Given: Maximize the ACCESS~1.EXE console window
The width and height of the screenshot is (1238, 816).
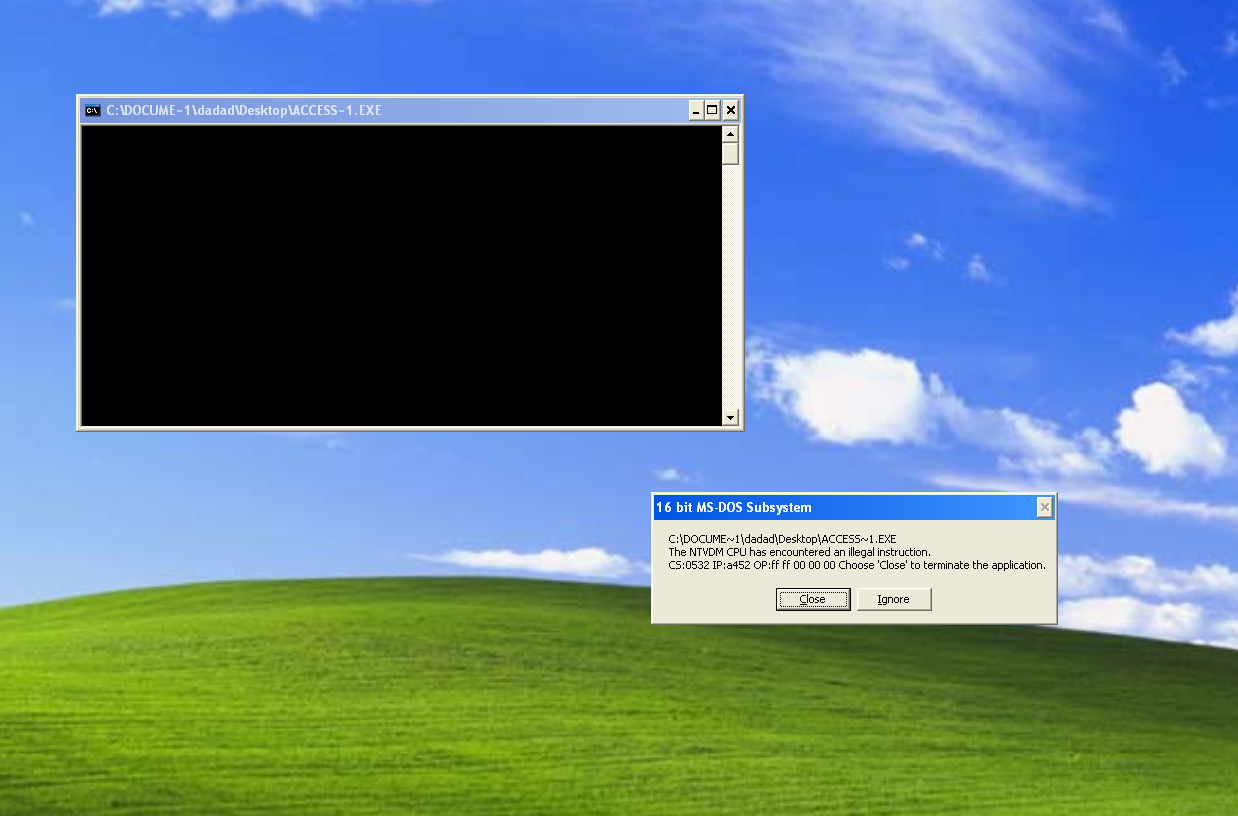Looking at the screenshot, I should (712, 110).
